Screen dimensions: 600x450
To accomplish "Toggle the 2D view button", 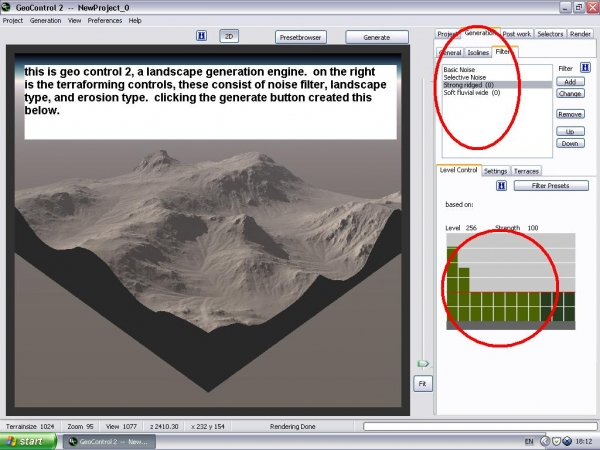I will click(x=229, y=36).
